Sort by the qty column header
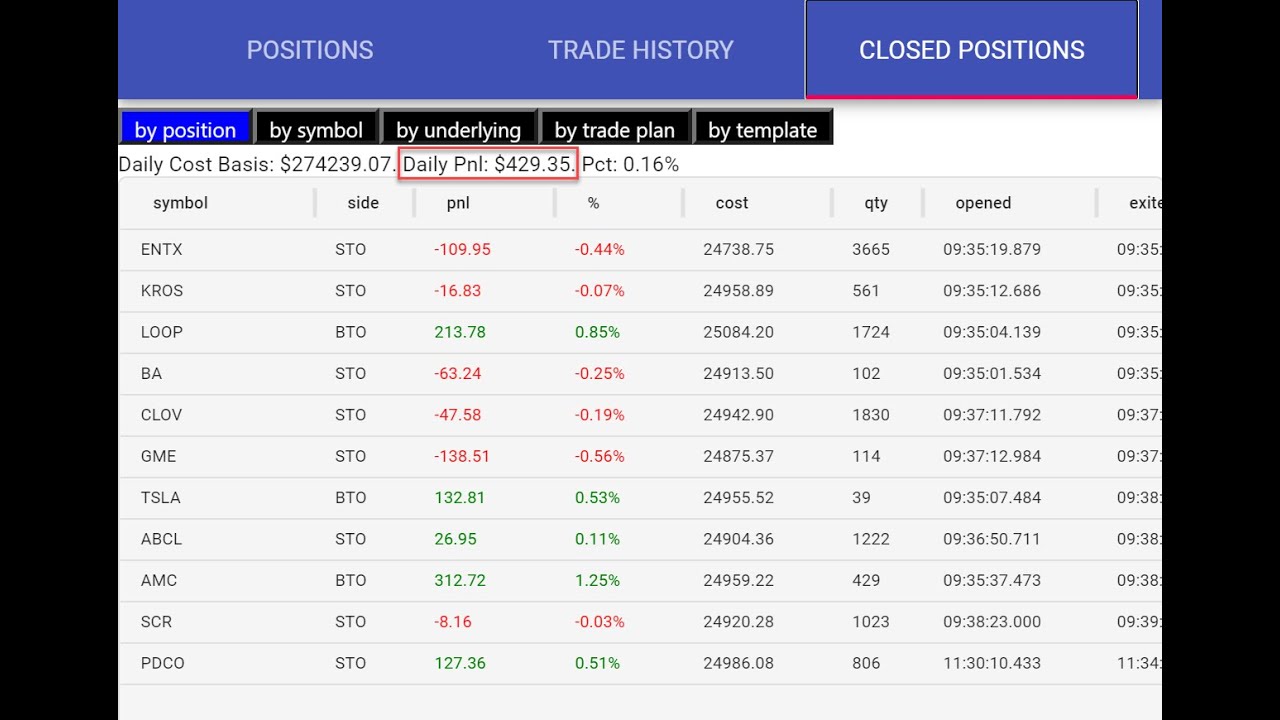This screenshot has height=720, width=1280. click(x=876, y=203)
